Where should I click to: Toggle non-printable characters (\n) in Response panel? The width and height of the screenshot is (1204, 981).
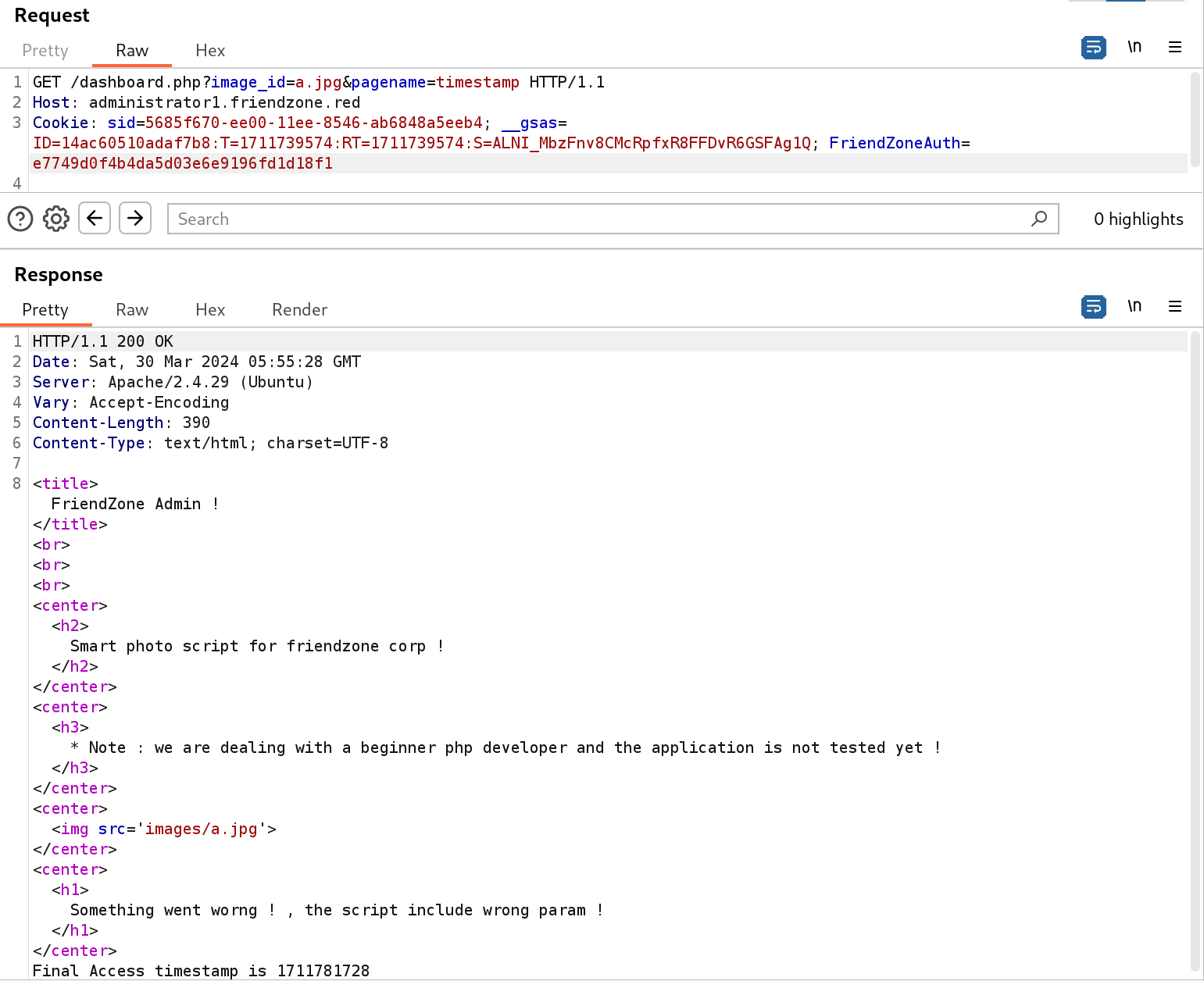[x=1134, y=306]
